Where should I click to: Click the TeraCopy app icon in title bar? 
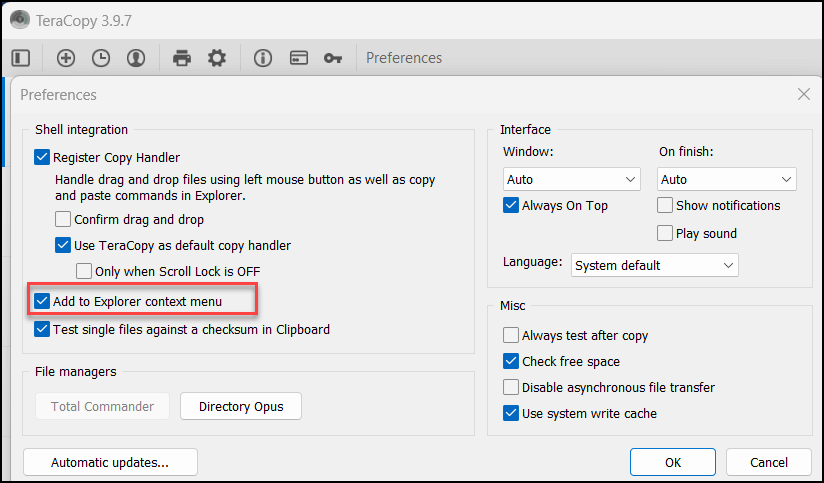click(20, 20)
